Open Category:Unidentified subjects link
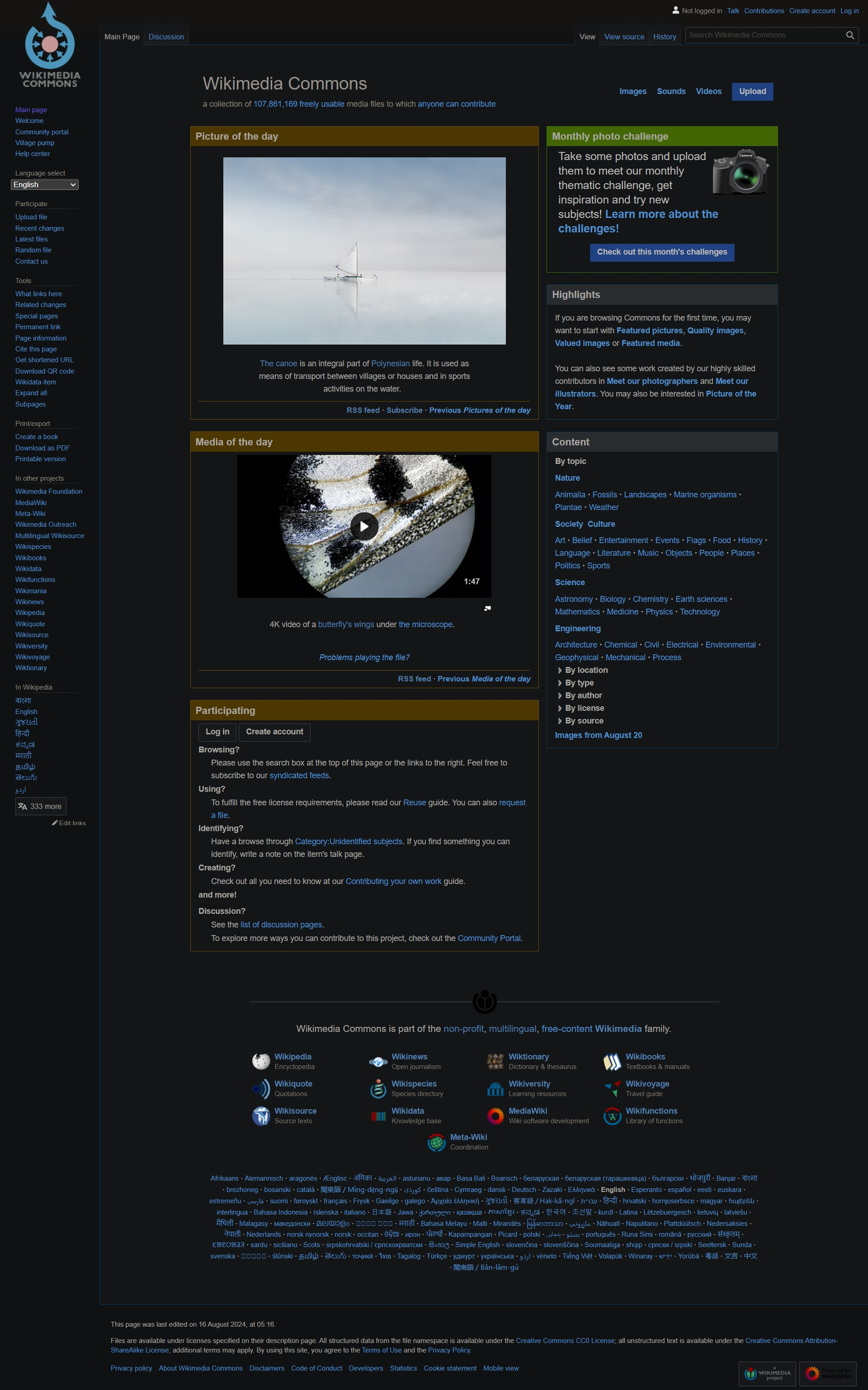Viewport: 868px width, 1390px height. click(x=349, y=841)
